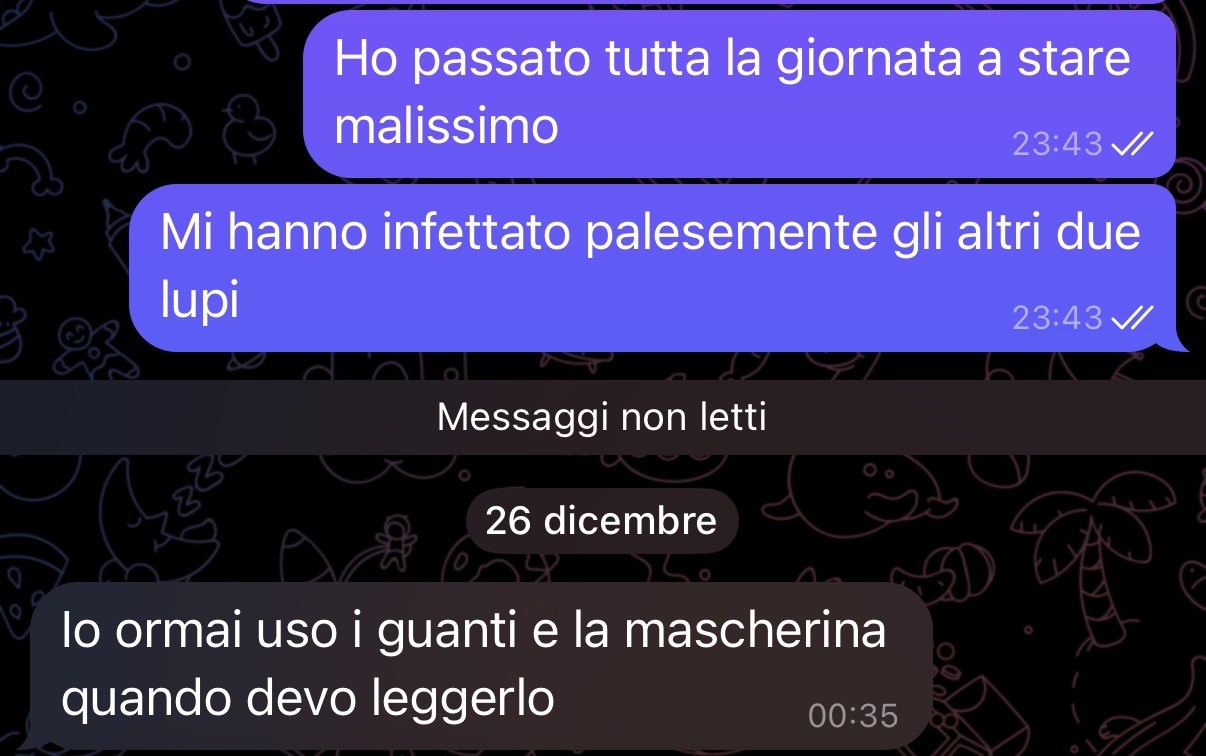The width and height of the screenshot is (1206, 756).
Task: Click the word "malissimo" in the first bubble
Action: [x=446, y=127]
